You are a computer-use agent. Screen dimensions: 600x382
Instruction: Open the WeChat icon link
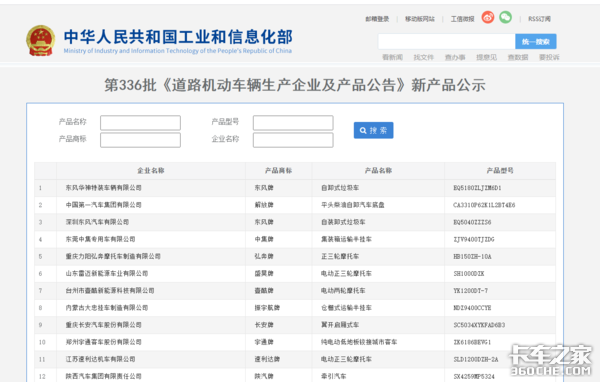tap(505, 17)
